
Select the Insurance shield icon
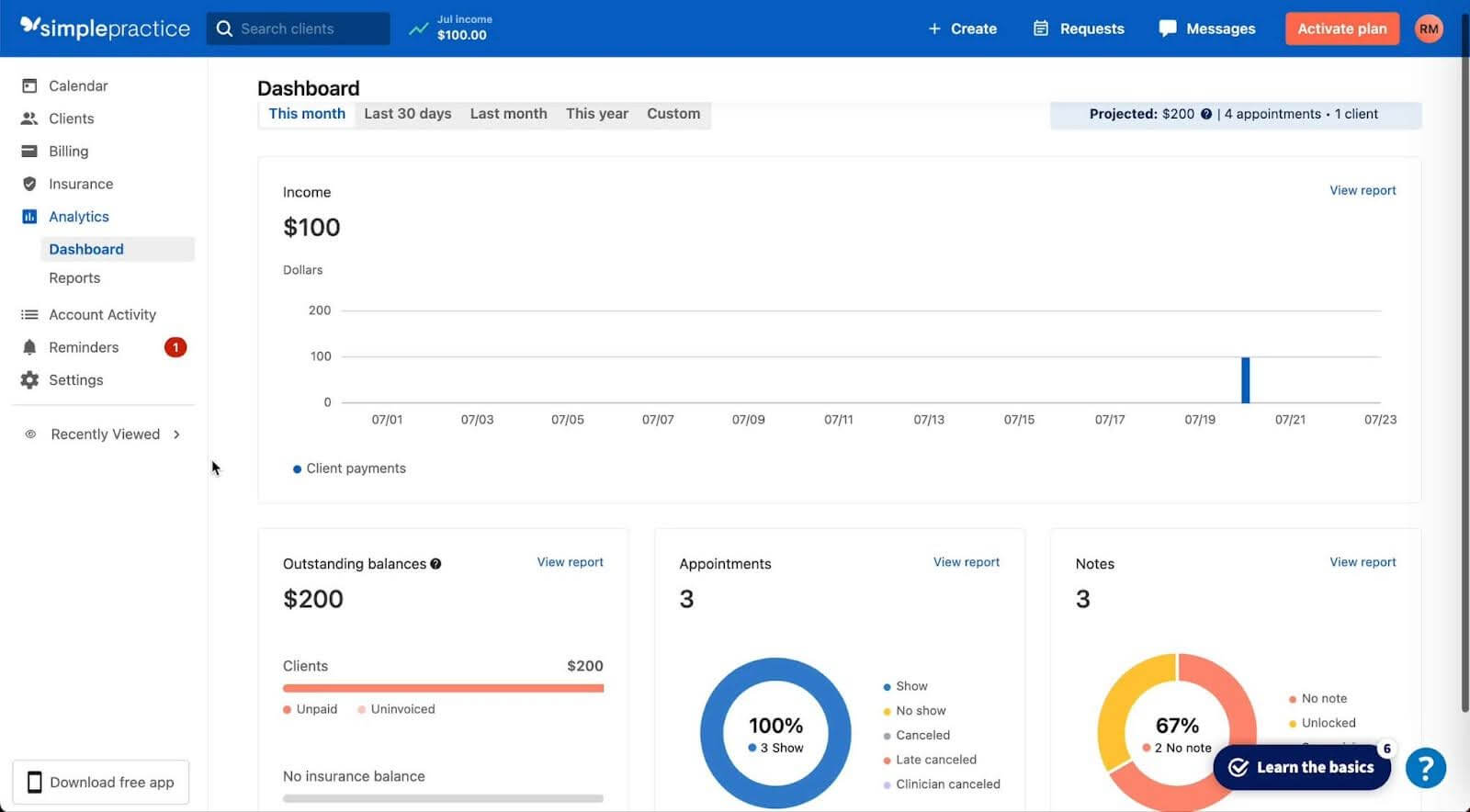[29, 184]
